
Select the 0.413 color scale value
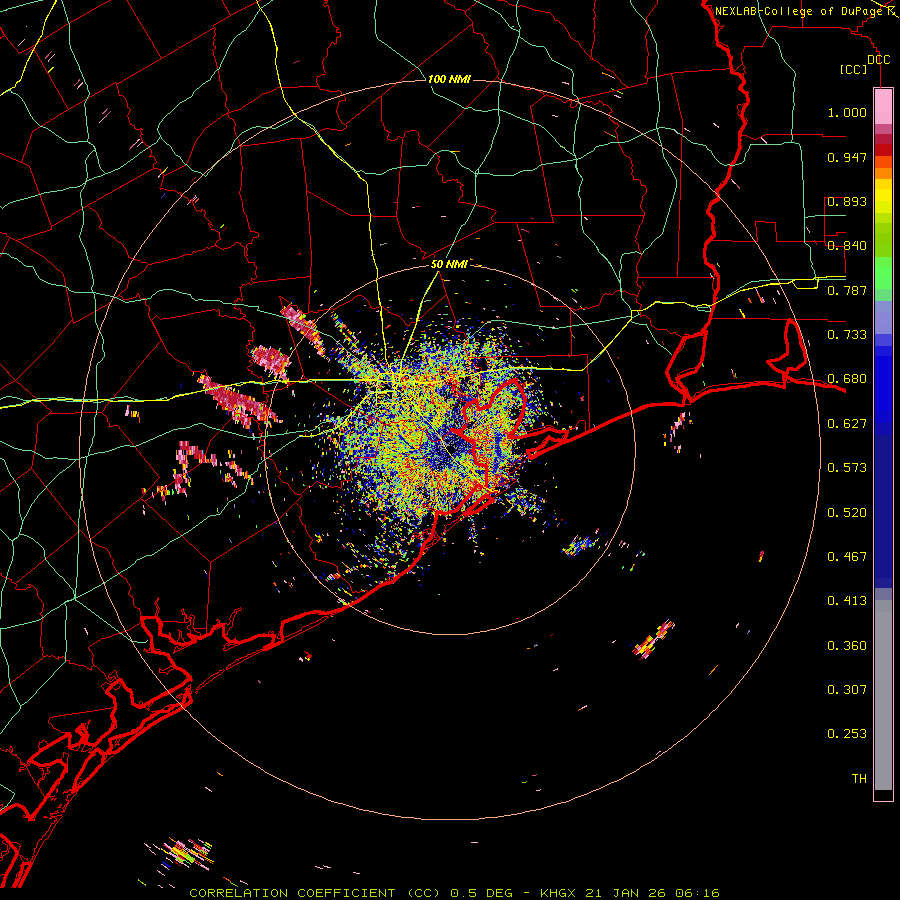(847, 601)
